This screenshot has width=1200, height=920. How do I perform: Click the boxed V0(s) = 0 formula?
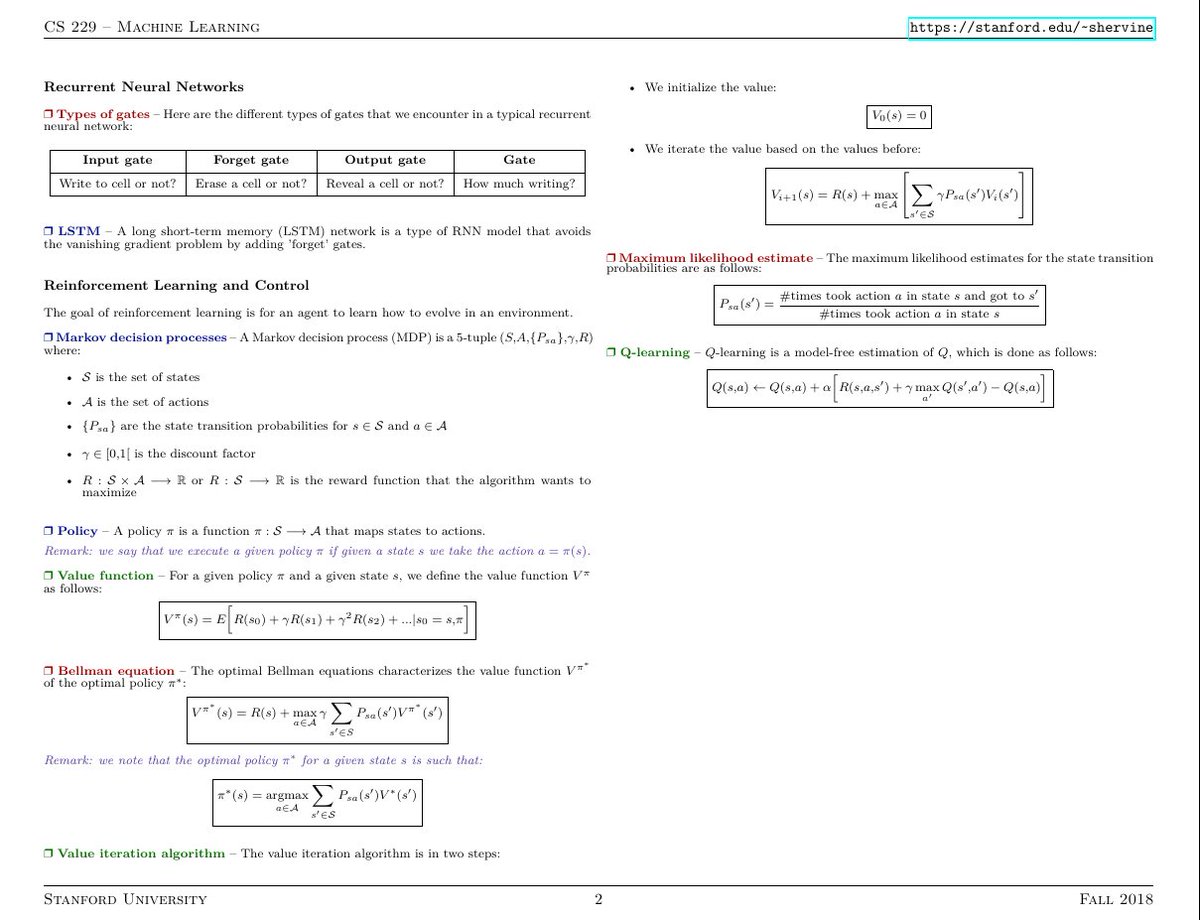pos(899,117)
